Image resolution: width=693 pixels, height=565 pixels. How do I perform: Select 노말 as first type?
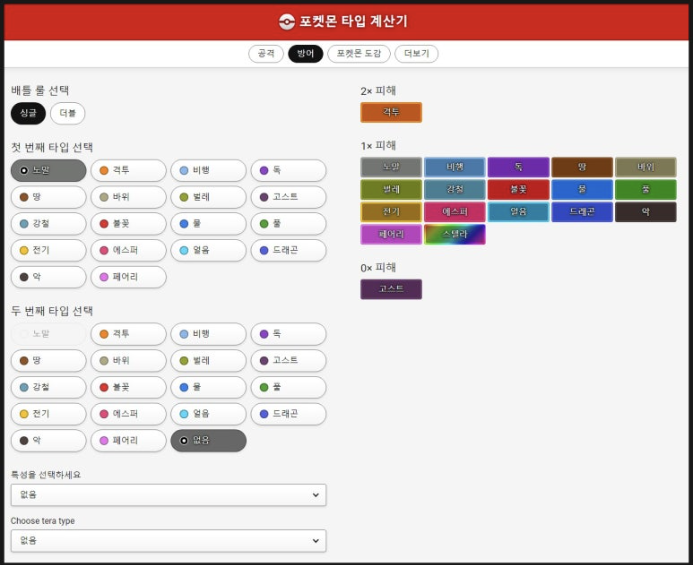point(49,171)
